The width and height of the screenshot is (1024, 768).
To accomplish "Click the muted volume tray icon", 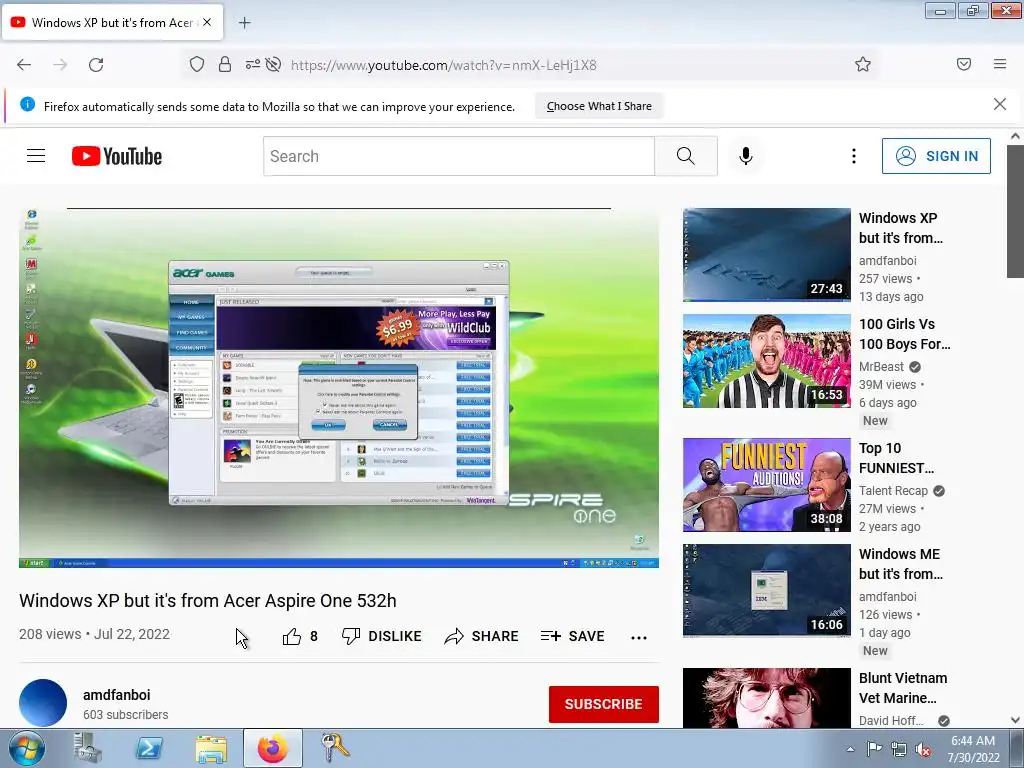I will point(923,749).
